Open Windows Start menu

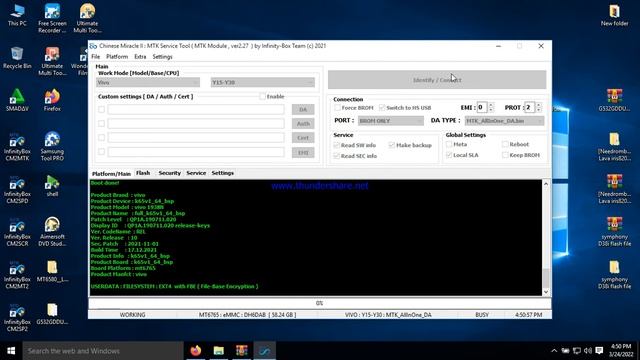click(x=11, y=351)
